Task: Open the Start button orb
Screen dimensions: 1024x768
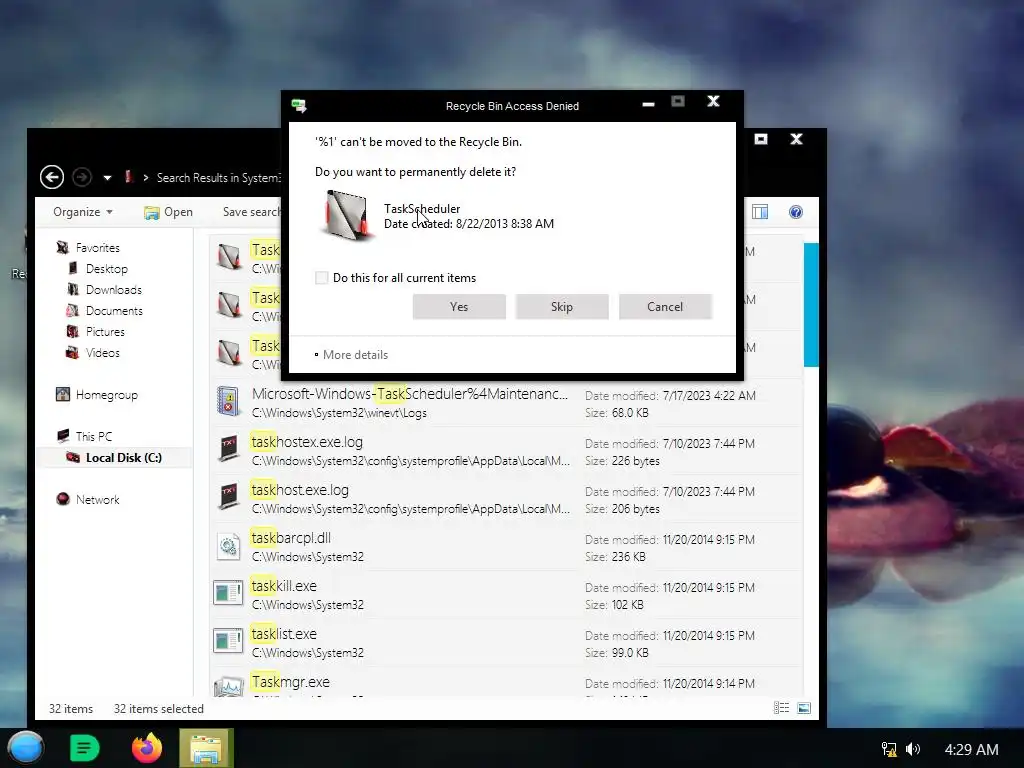Action: pyautogui.click(x=25, y=748)
